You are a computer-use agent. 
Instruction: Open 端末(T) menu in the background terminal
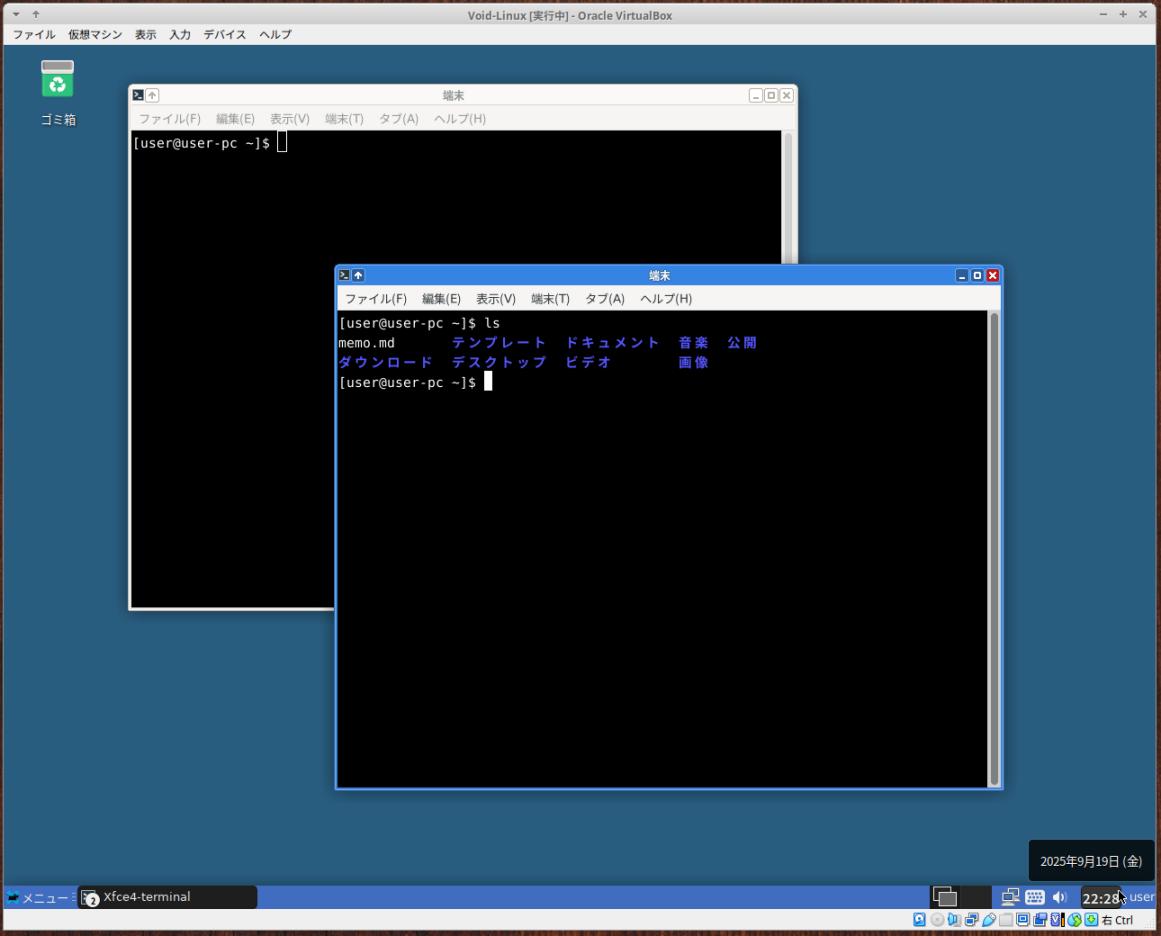tap(344, 118)
